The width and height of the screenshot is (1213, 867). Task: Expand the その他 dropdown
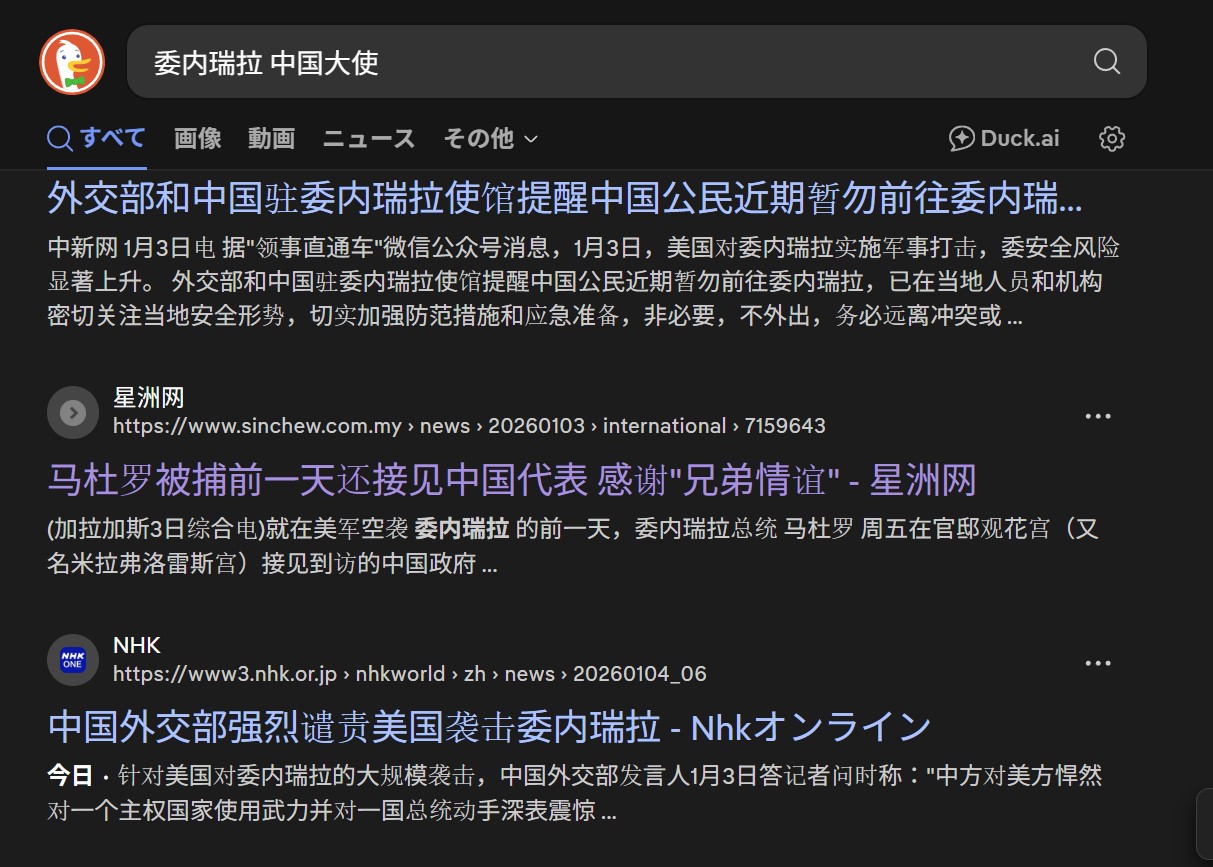[490, 139]
